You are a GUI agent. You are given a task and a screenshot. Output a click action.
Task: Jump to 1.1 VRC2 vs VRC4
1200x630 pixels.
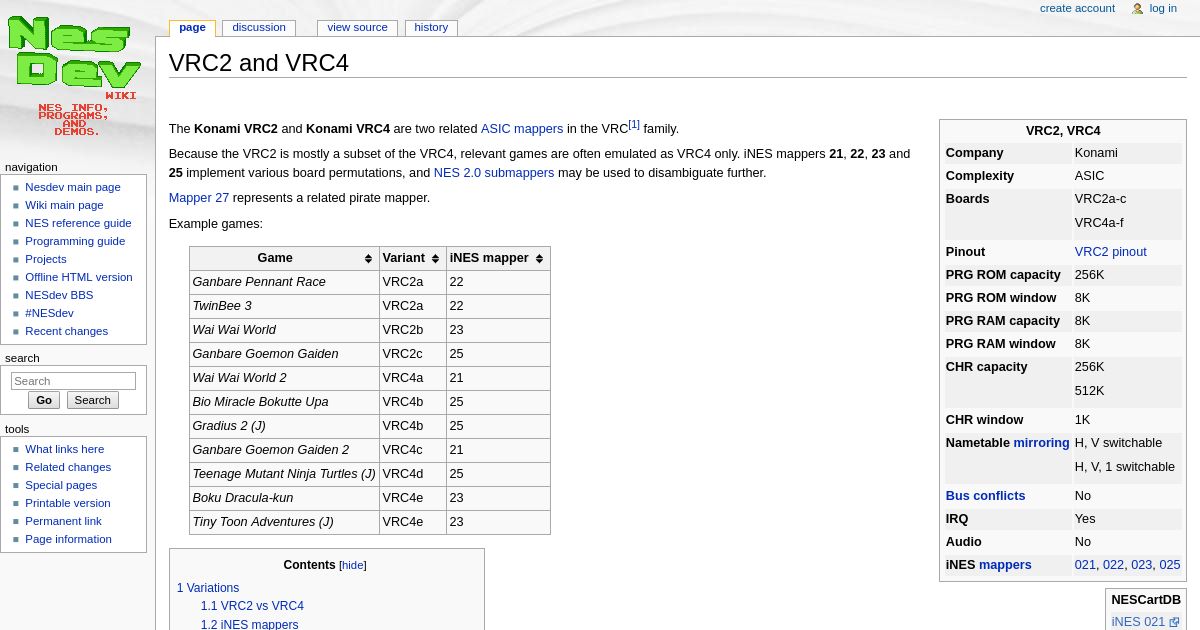(252, 606)
